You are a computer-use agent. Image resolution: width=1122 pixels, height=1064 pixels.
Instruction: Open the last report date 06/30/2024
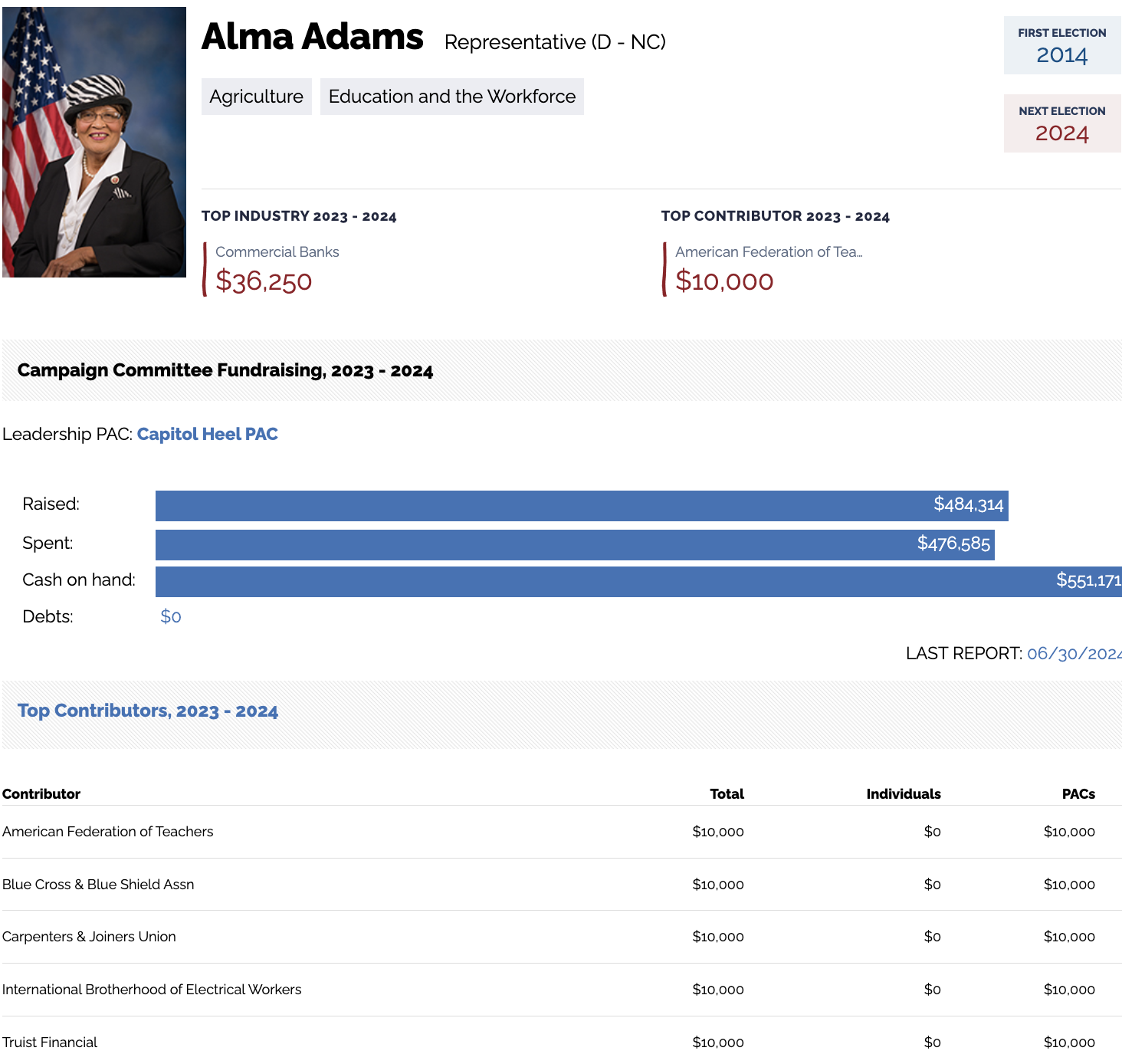tap(1074, 654)
